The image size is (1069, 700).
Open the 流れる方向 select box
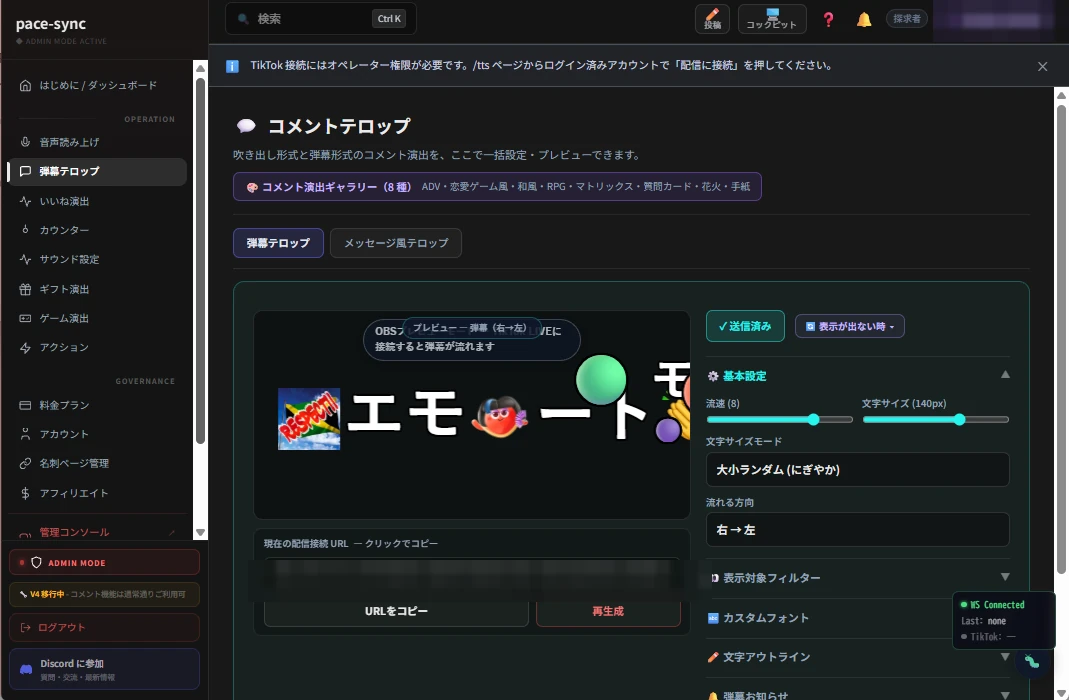[857, 529]
